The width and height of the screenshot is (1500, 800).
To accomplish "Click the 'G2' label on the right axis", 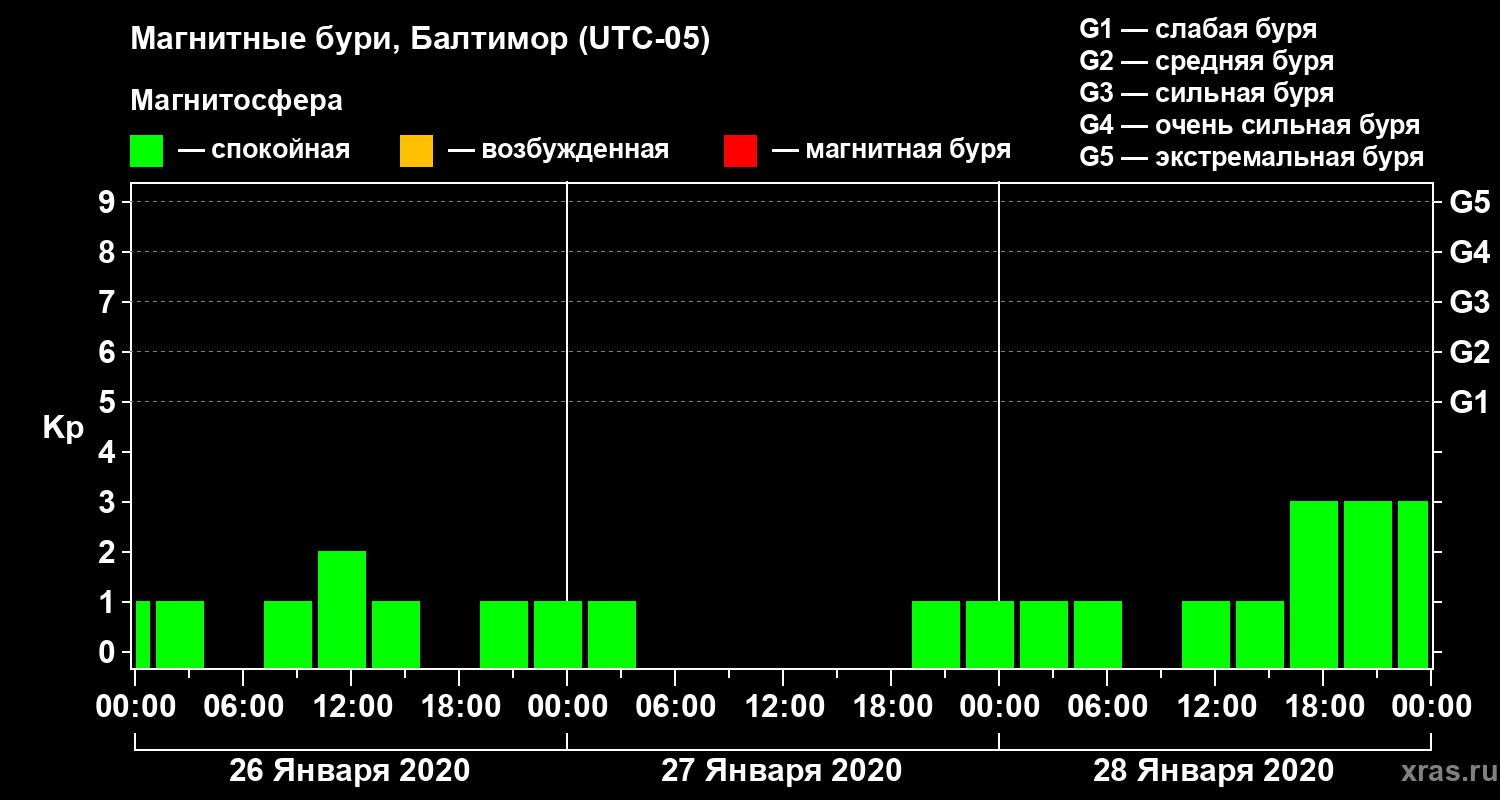I will (x=1469, y=352).
